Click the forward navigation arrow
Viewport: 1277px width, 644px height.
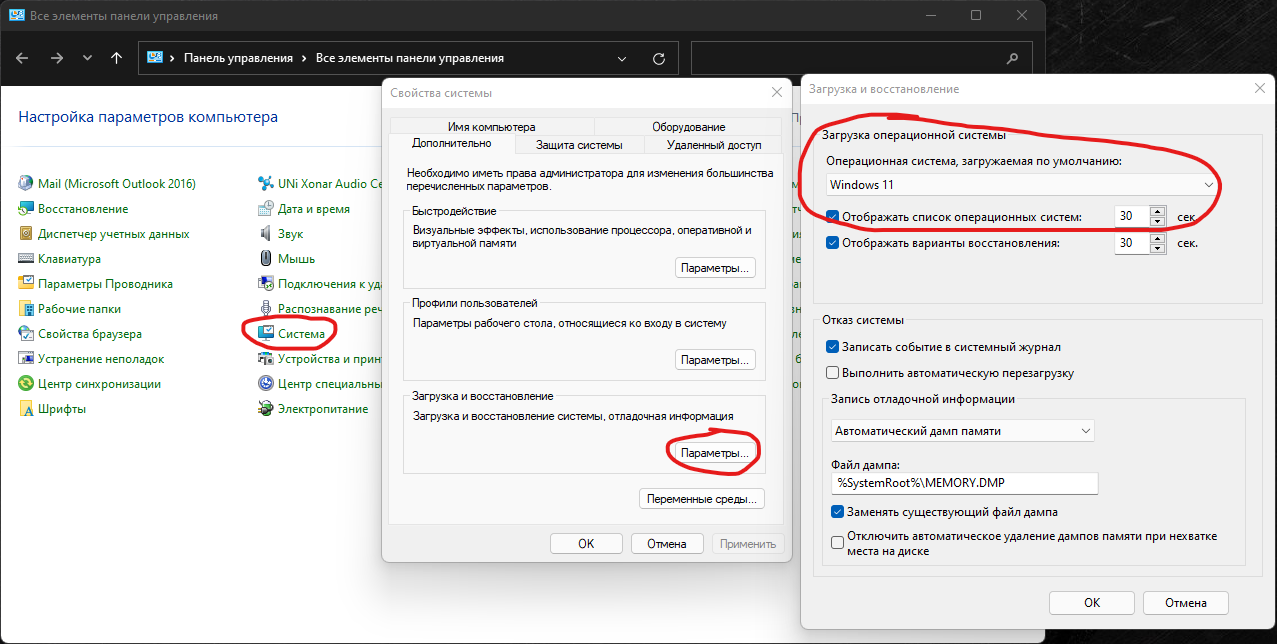pyautogui.click(x=56, y=58)
